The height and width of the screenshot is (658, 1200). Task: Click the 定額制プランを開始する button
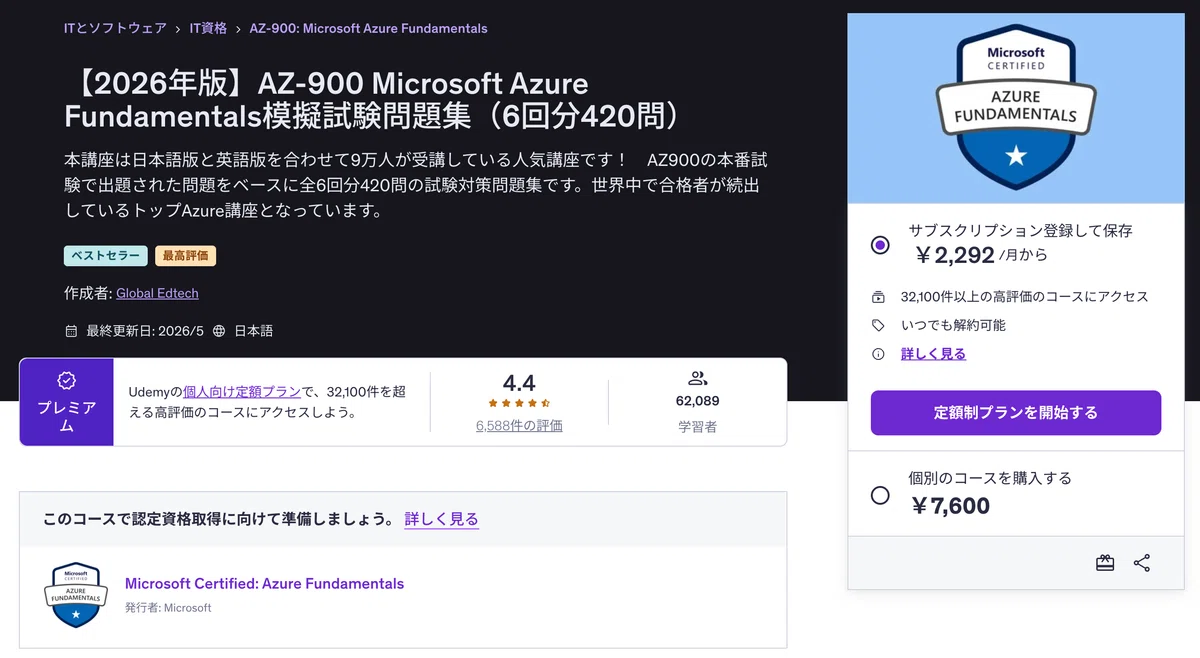[1016, 412]
